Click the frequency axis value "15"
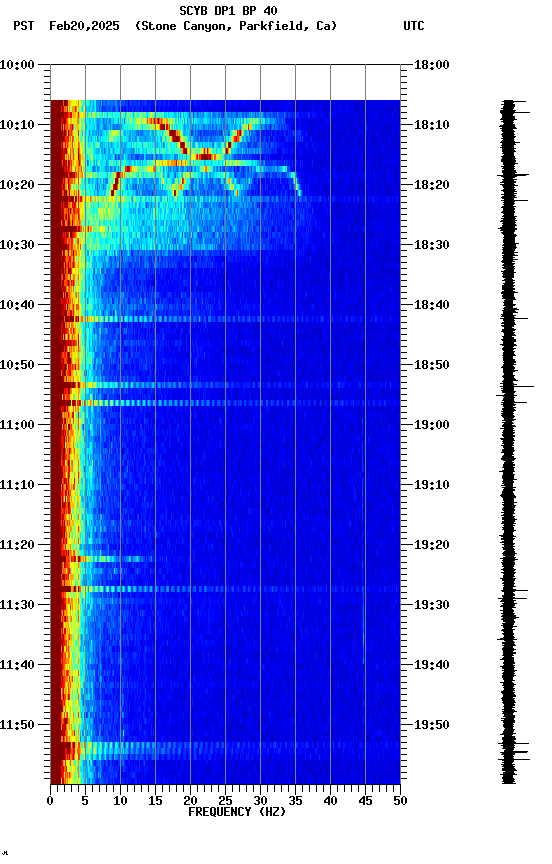Image resolution: width=552 pixels, height=864 pixels. pyautogui.click(x=155, y=801)
